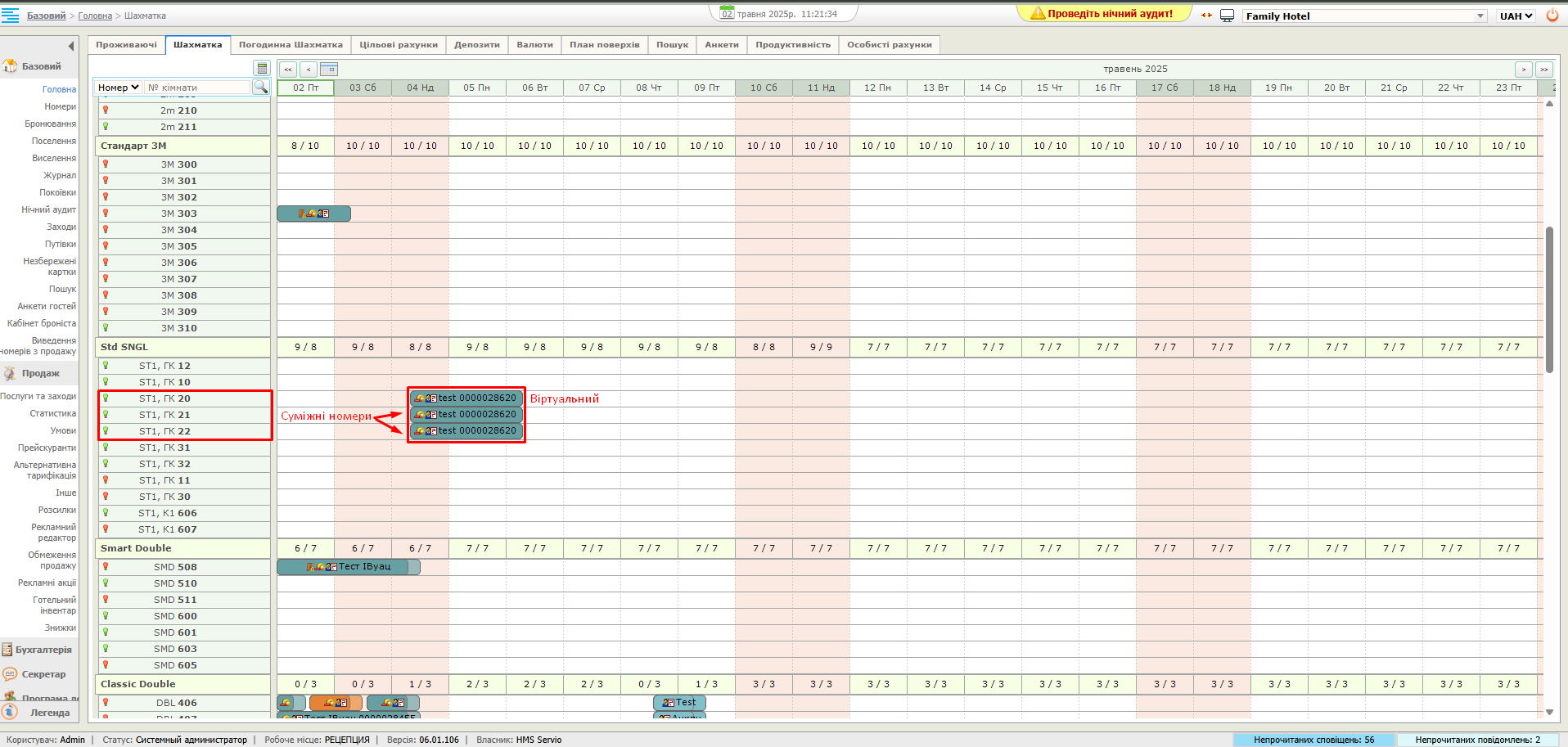Switch to Погодинна Шахматка tab
The height and width of the screenshot is (747, 1568).
[x=291, y=45]
